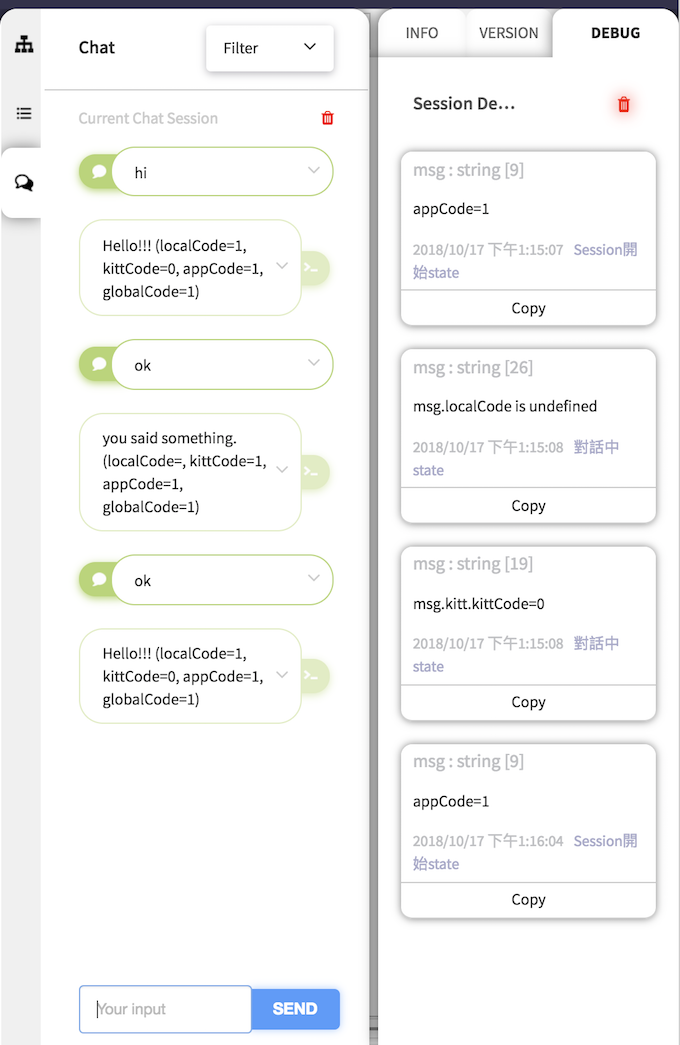This screenshot has width=680, height=1045.
Task: Click speech bubble icon beside first 'ok'
Action: coord(99,365)
